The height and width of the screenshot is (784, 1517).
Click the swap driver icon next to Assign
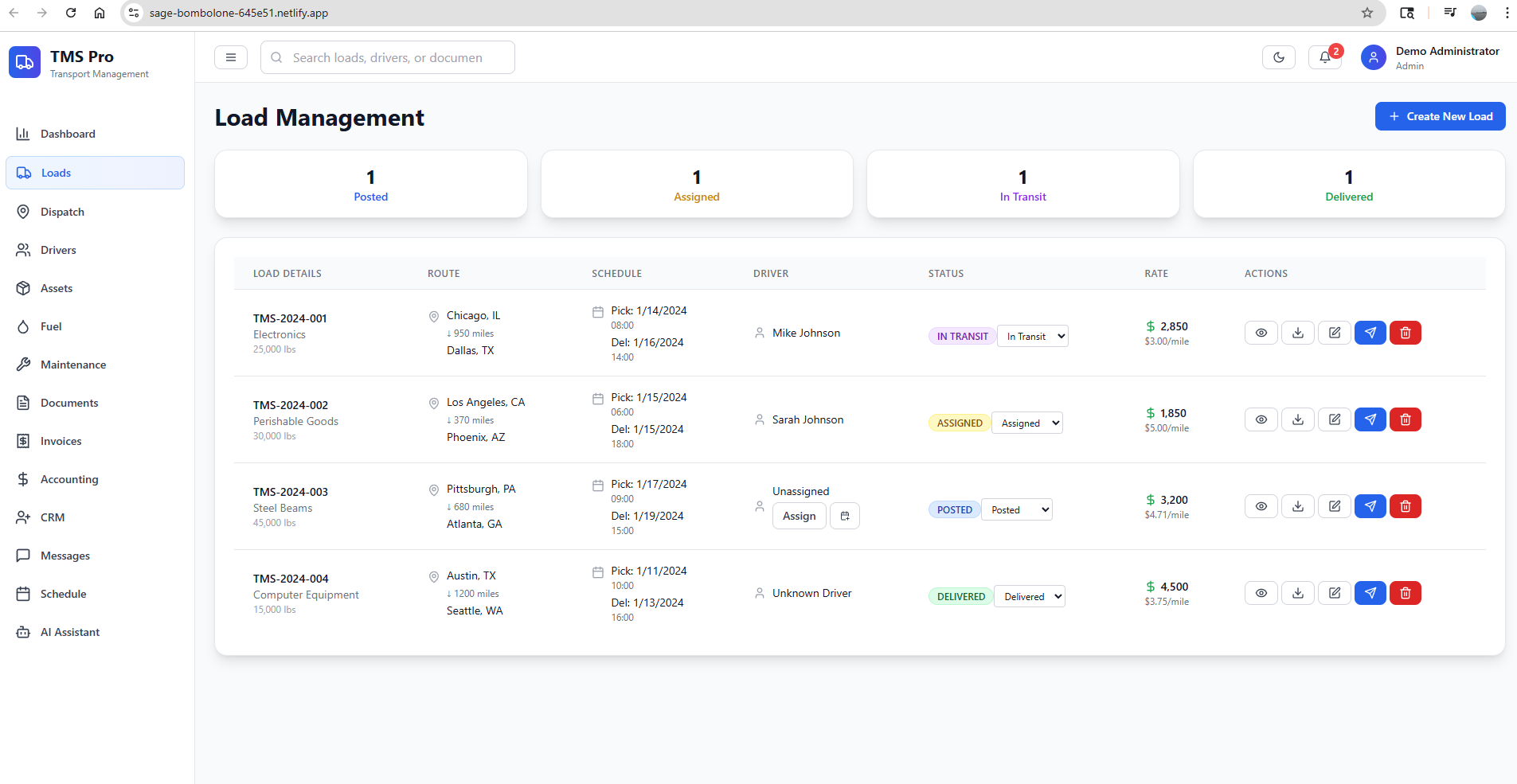(844, 516)
